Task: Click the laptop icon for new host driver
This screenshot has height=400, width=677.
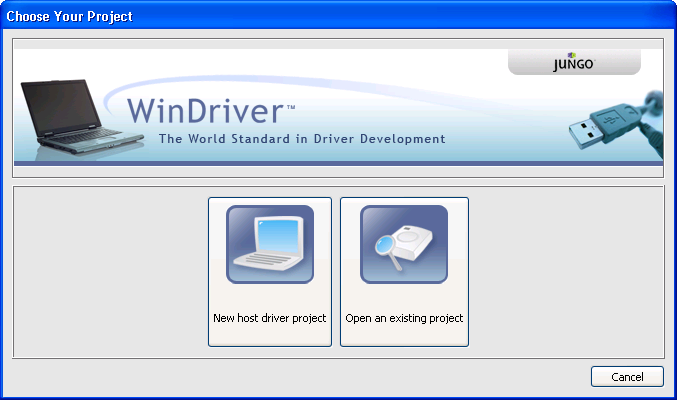Action: click(x=270, y=244)
